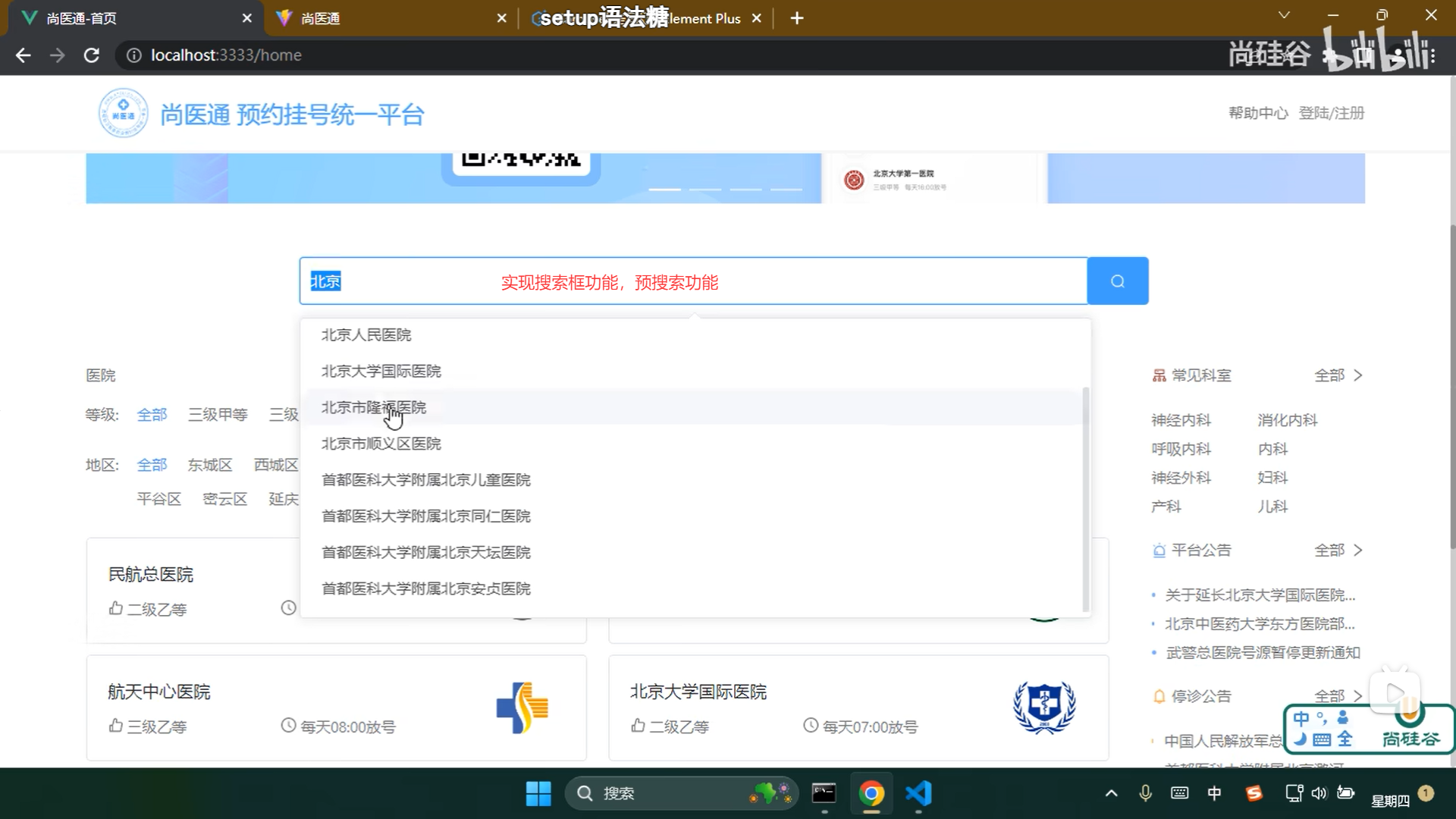Open 帮助中心
This screenshot has height=819, width=1456.
click(x=1258, y=112)
